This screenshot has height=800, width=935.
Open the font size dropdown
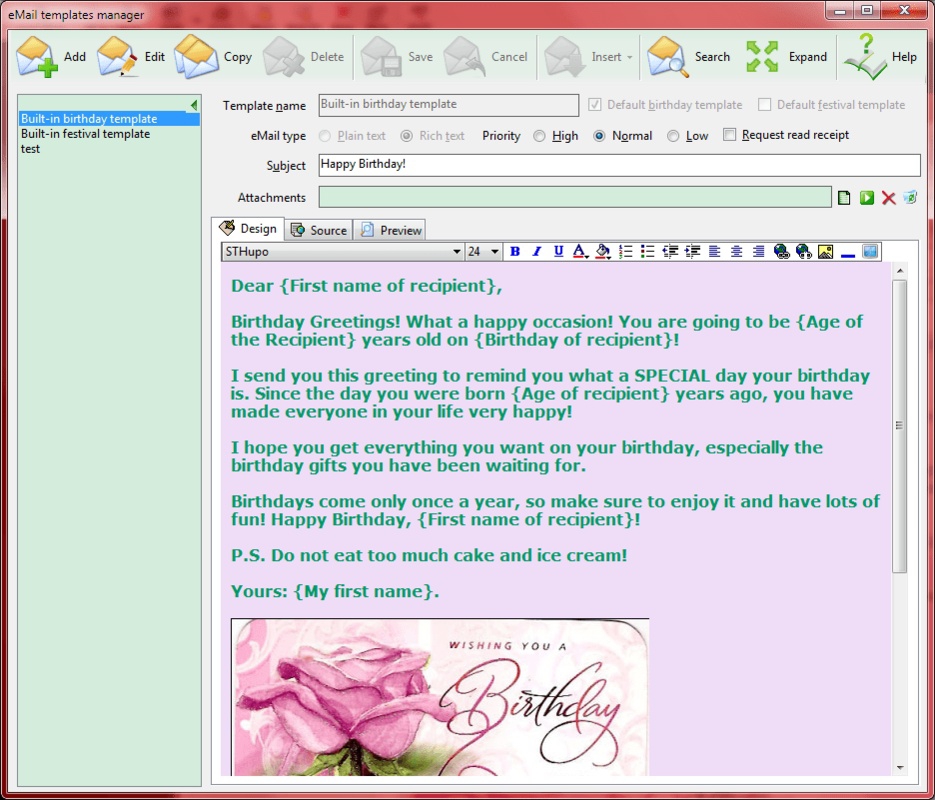point(493,251)
